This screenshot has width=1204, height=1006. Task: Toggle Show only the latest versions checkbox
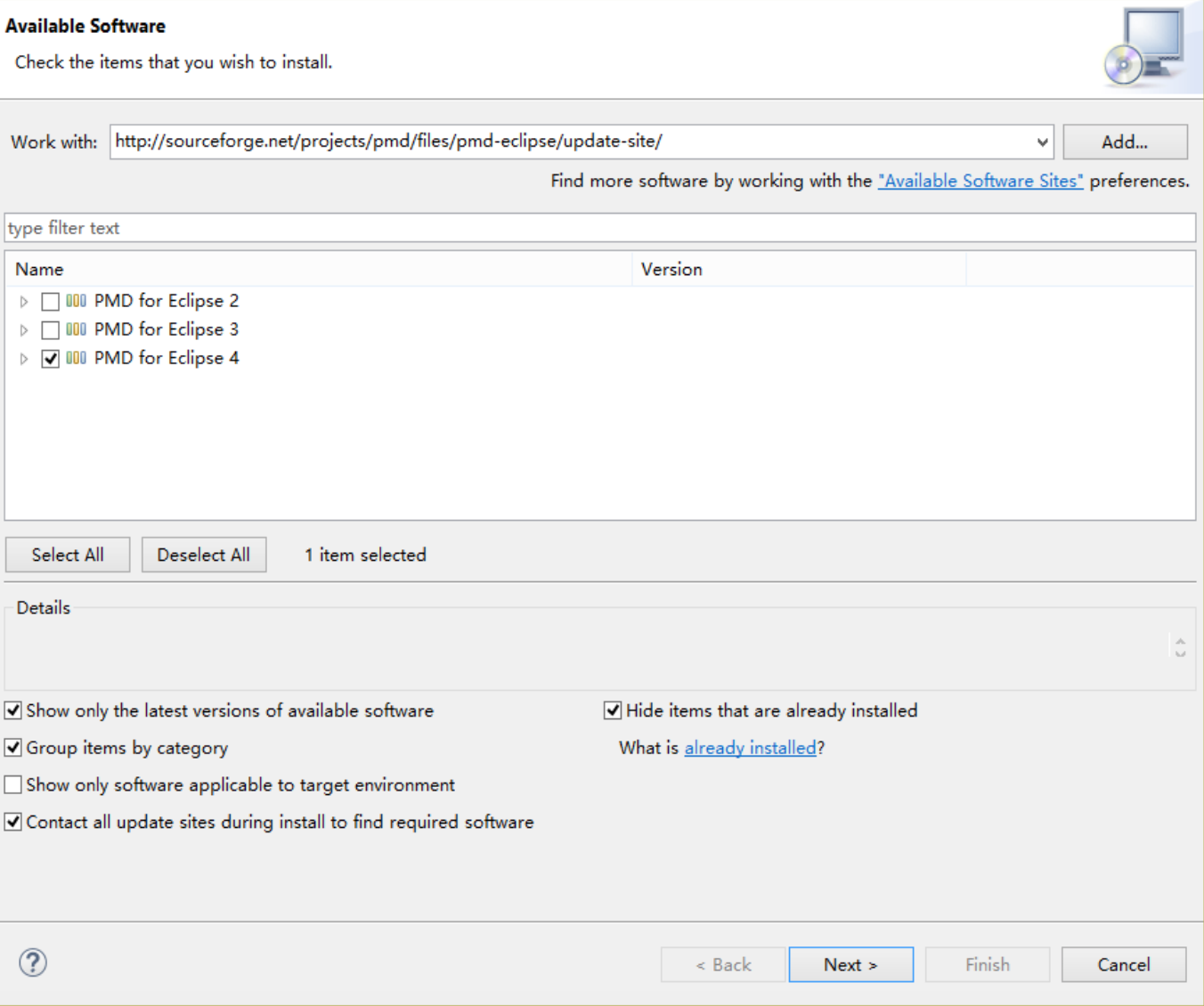[x=13, y=710]
